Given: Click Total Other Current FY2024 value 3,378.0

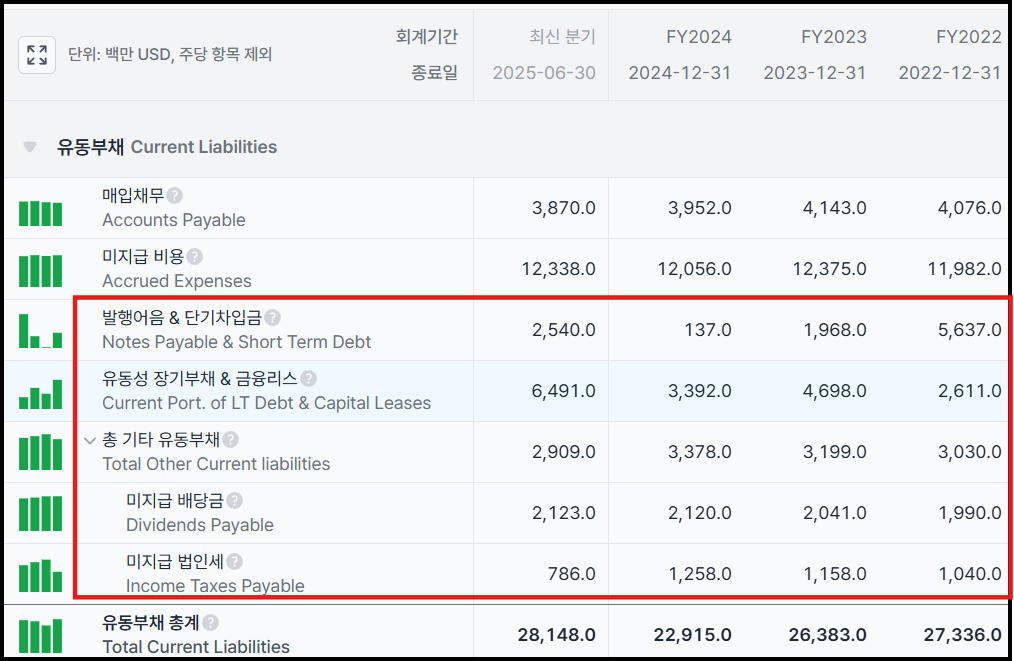Looking at the screenshot, I should tap(699, 451).
